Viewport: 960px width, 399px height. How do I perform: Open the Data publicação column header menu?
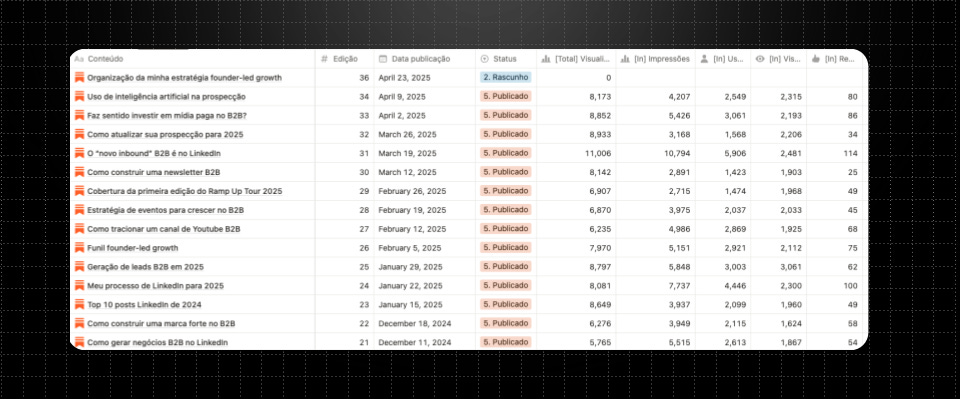(x=424, y=59)
